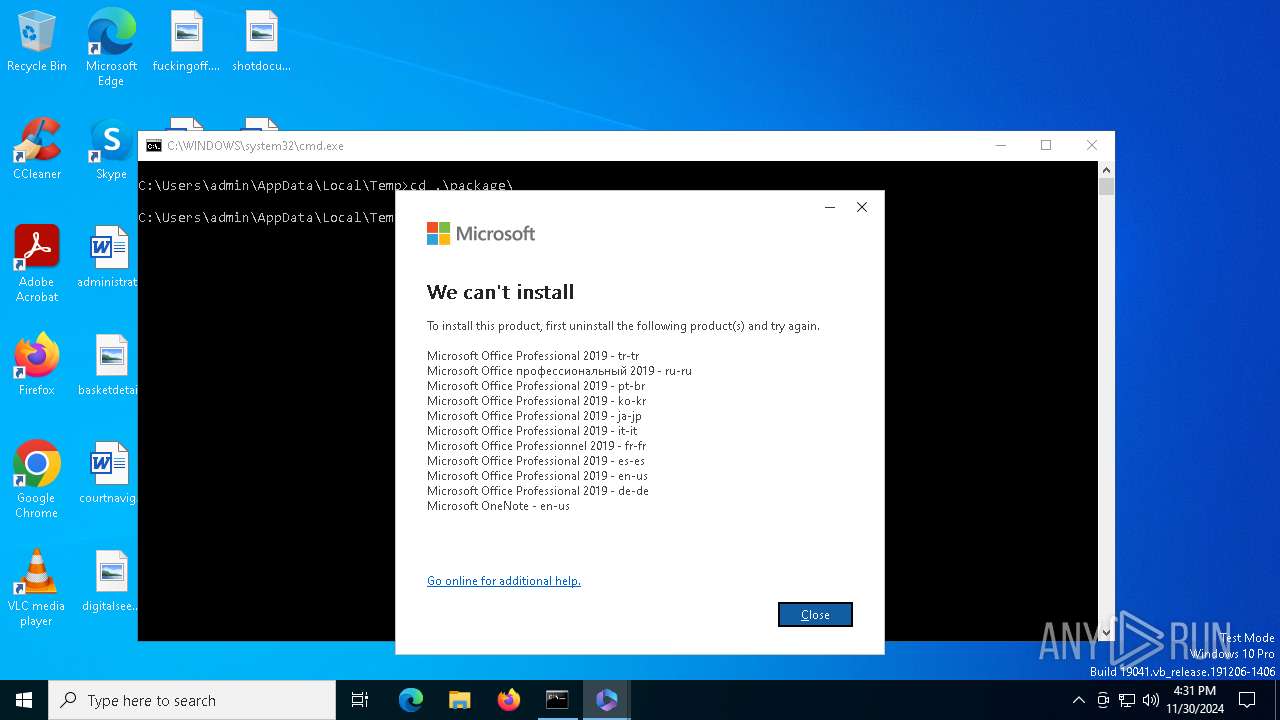Viewport: 1280px width, 720px height.
Task: Click the 'We can't install' heading
Action: [500, 292]
